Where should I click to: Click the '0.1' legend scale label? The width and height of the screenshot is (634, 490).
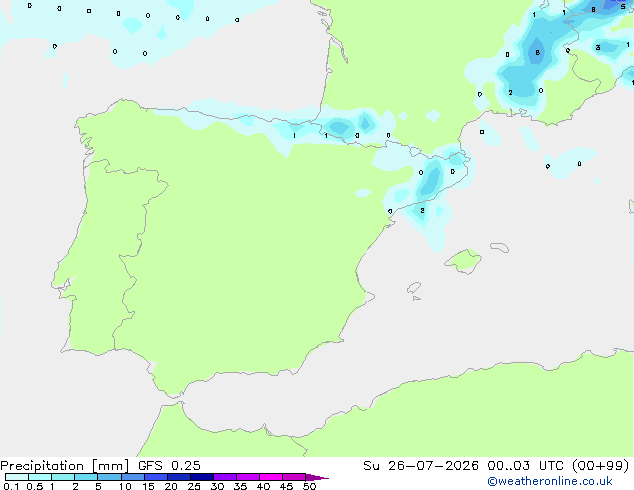pos(11,486)
